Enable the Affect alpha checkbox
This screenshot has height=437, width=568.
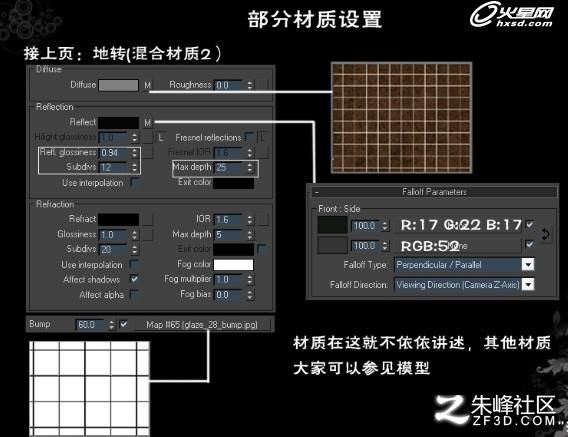click(134, 294)
